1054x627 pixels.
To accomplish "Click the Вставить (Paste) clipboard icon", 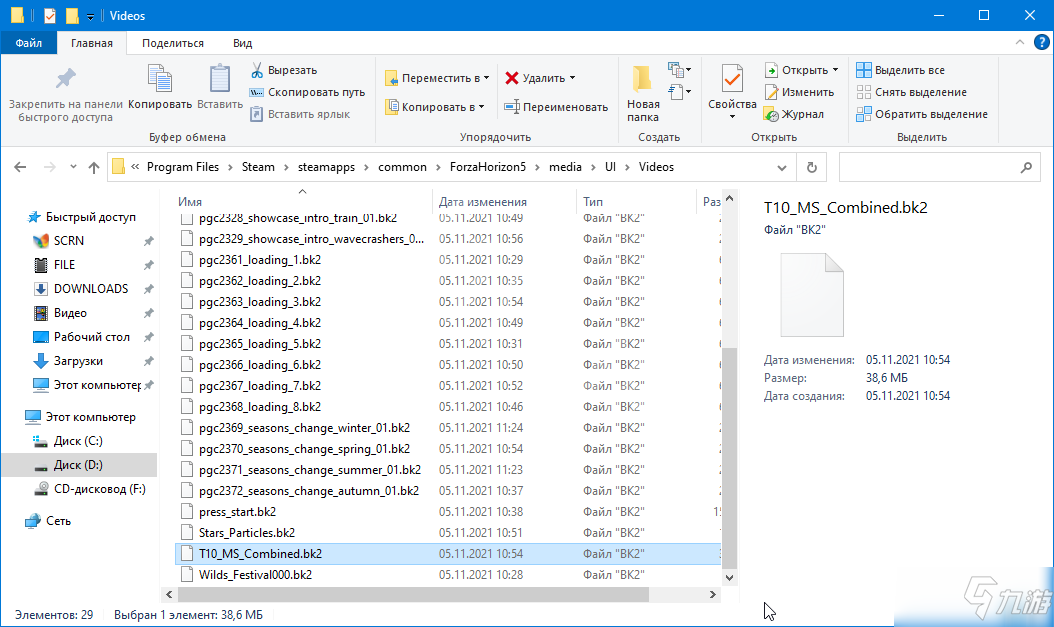I will (x=219, y=79).
